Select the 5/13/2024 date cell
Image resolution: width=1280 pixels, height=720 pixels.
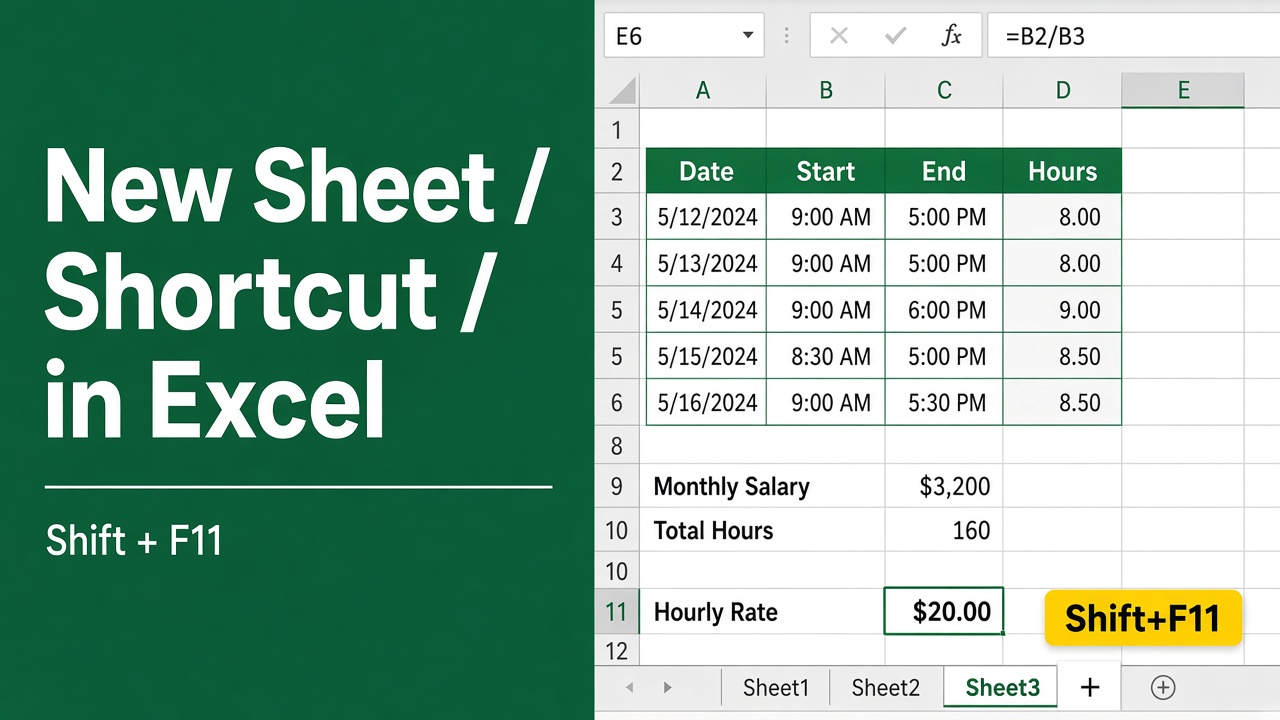tap(706, 264)
